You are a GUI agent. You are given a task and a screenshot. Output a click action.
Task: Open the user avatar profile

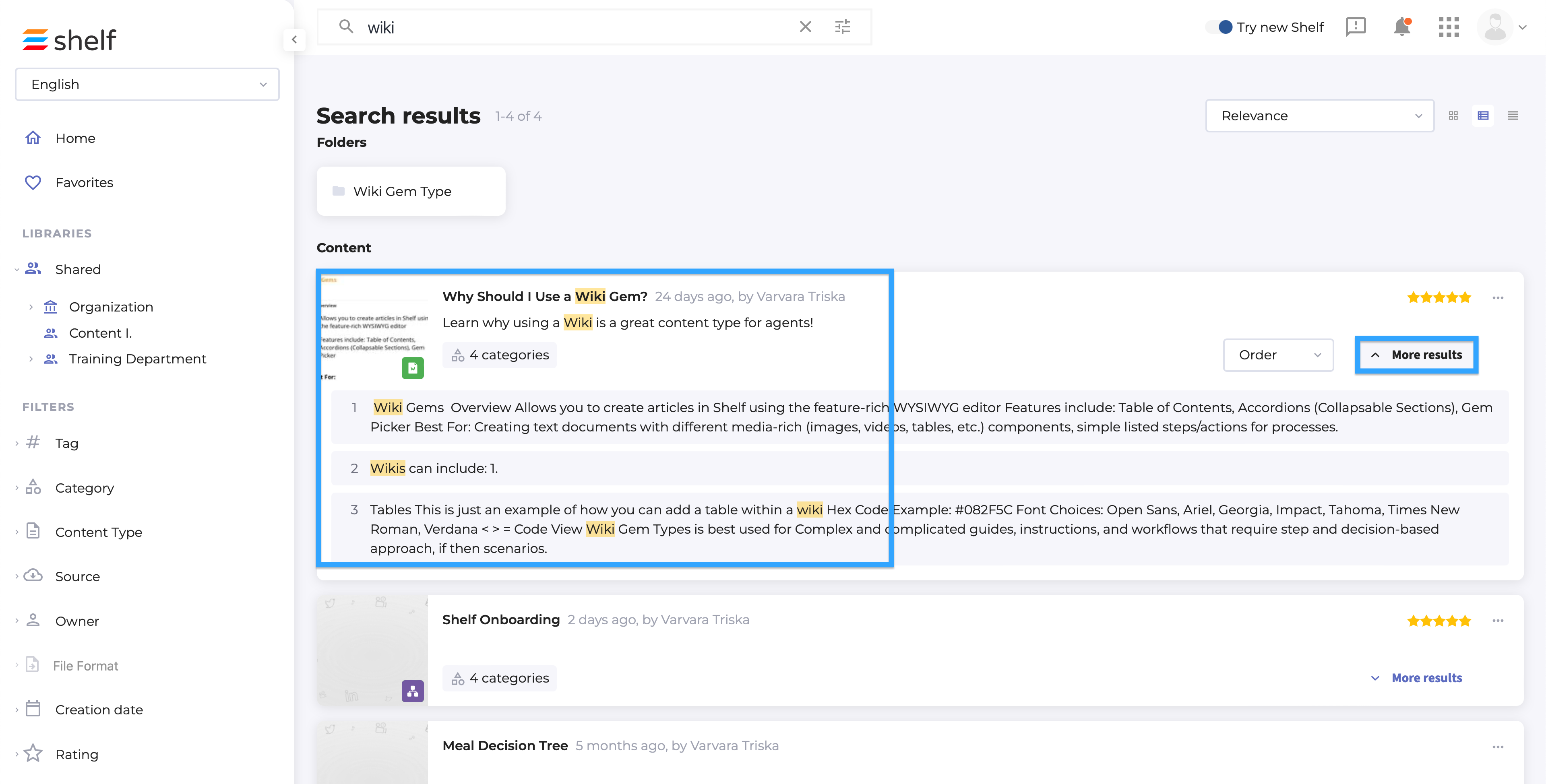click(1494, 27)
